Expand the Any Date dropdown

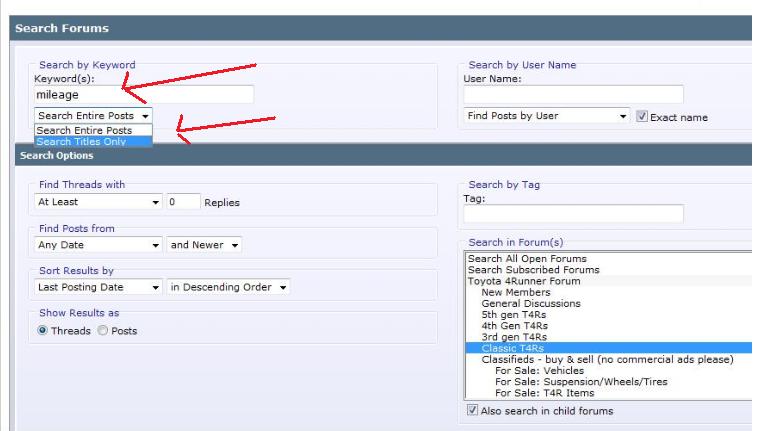tap(98, 245)
